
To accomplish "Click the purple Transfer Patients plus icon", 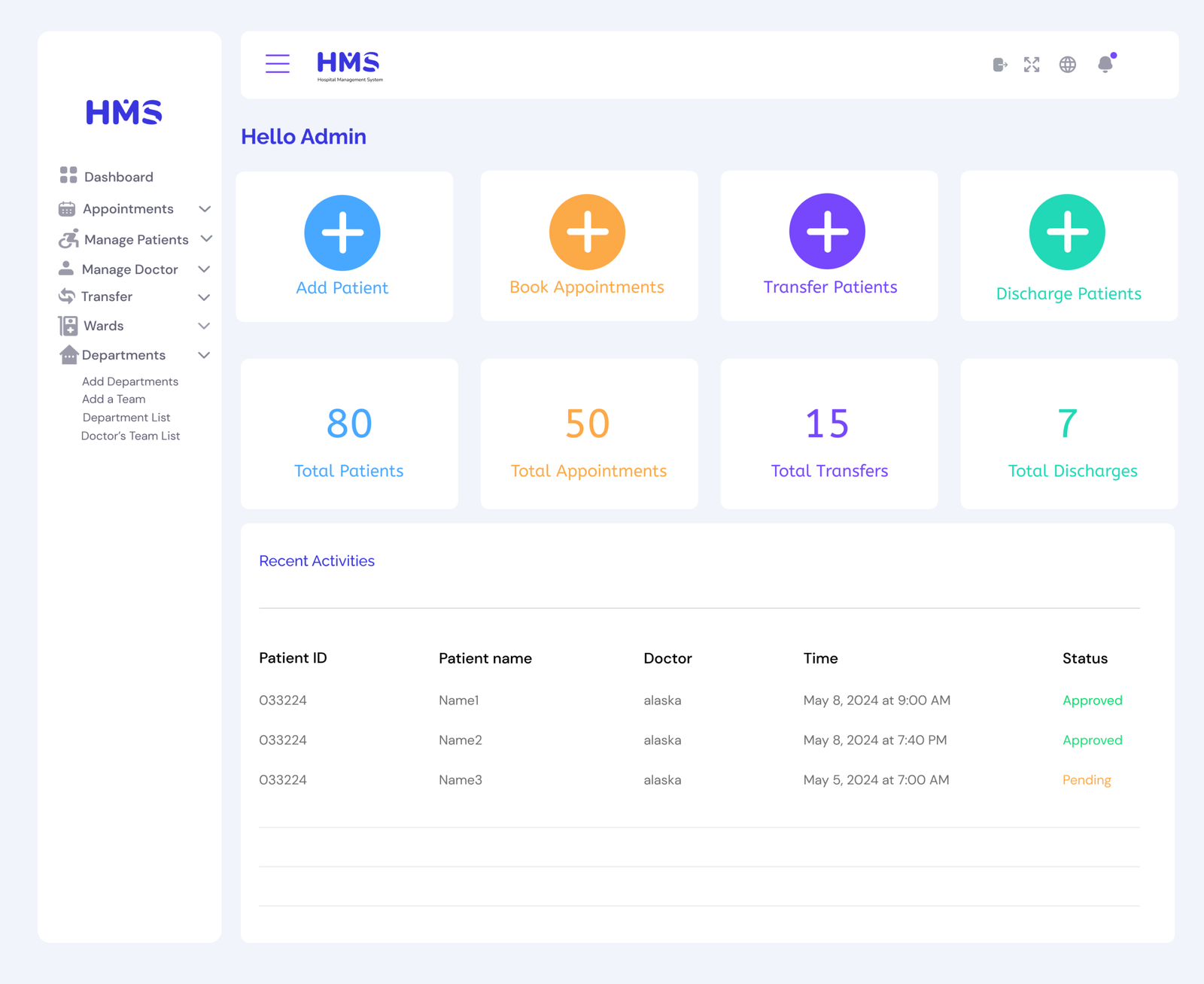I will point(827,231).
